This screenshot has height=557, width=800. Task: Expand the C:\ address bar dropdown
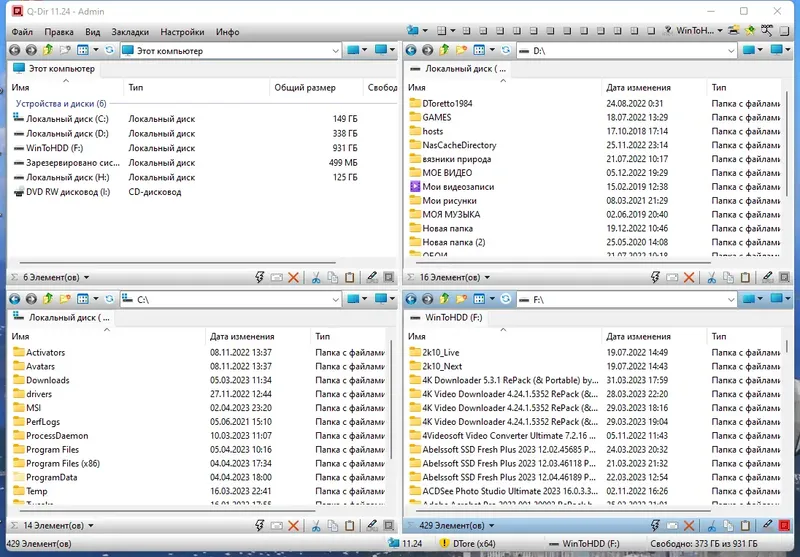coord(335,299)
